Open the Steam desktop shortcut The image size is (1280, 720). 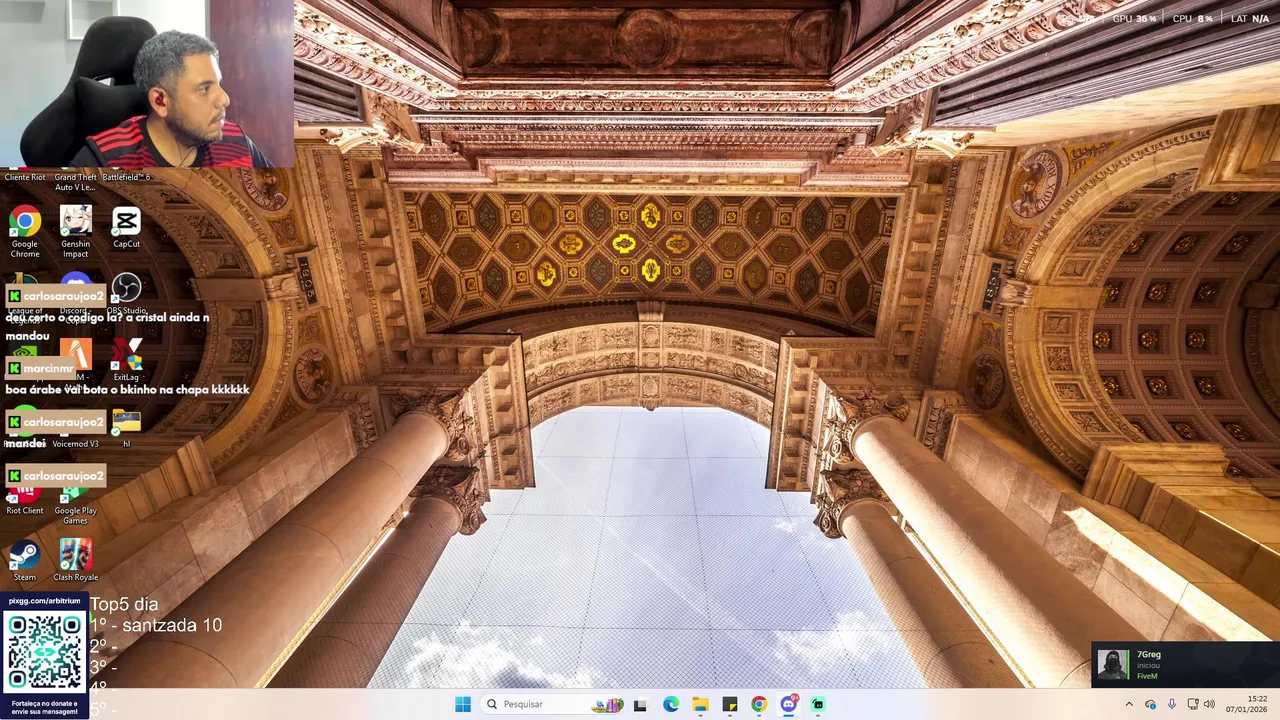point(25,560)
